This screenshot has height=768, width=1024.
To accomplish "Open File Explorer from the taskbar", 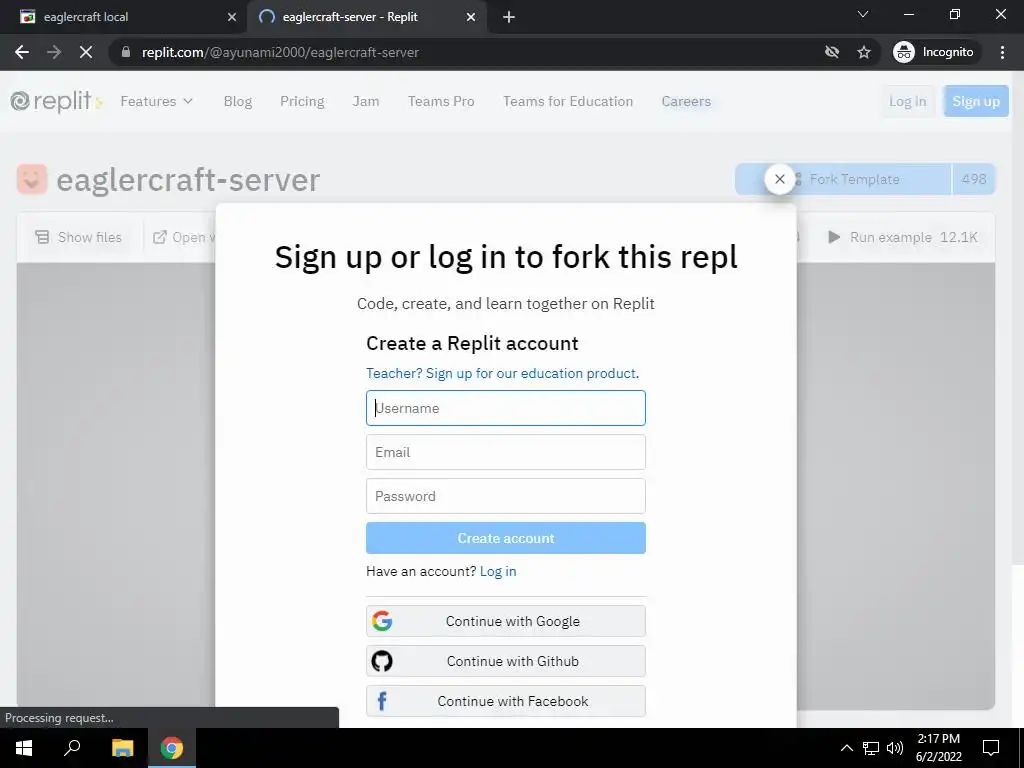I will click(x=122, y=748).
